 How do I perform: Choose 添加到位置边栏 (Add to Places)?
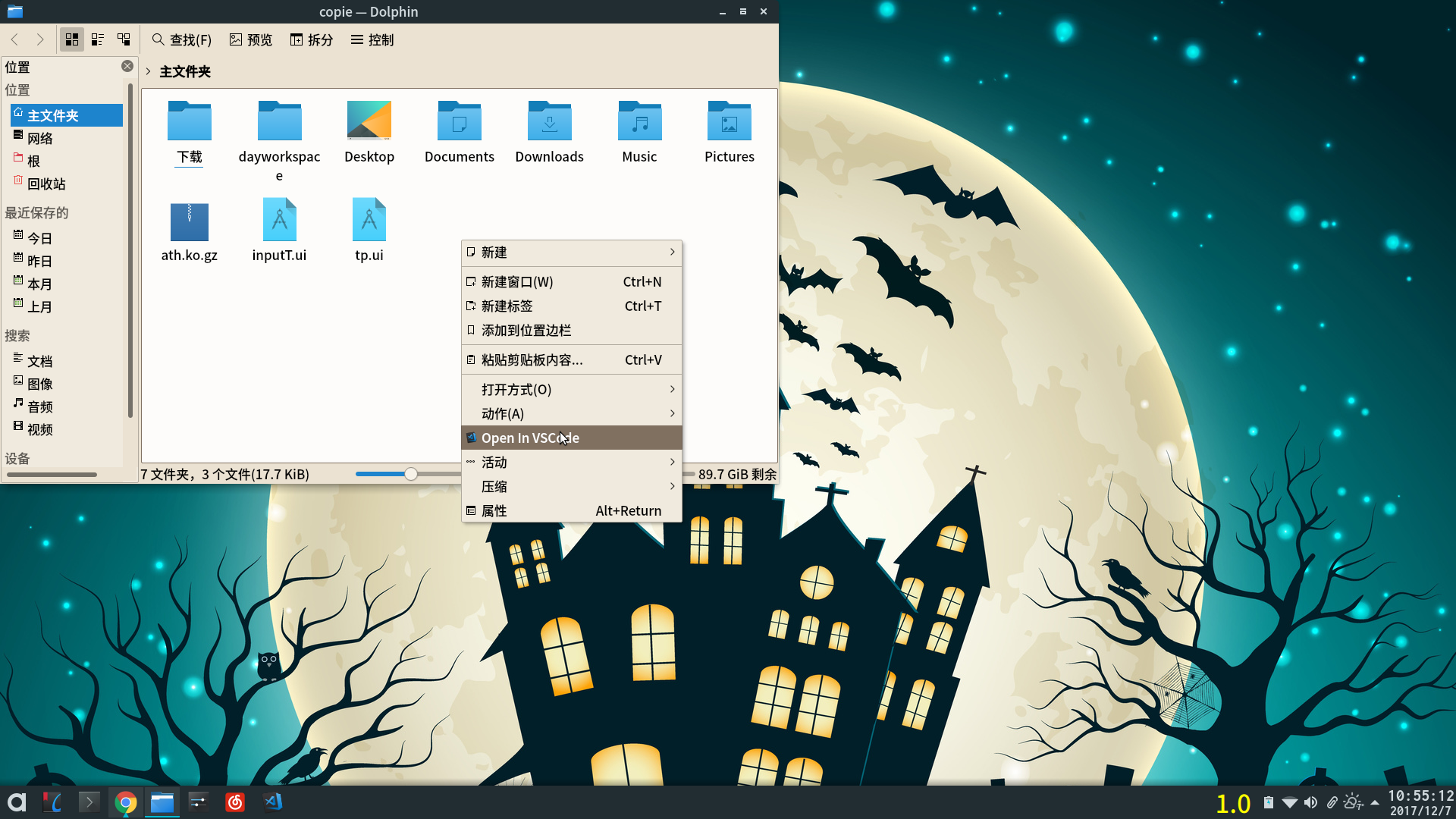pyautogui.click(x=572, y=330)
